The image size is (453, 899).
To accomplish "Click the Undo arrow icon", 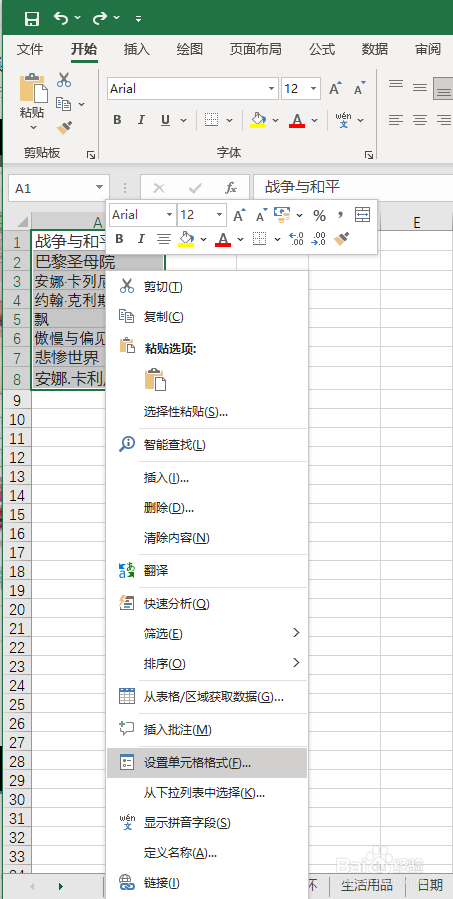I will 61,18.
